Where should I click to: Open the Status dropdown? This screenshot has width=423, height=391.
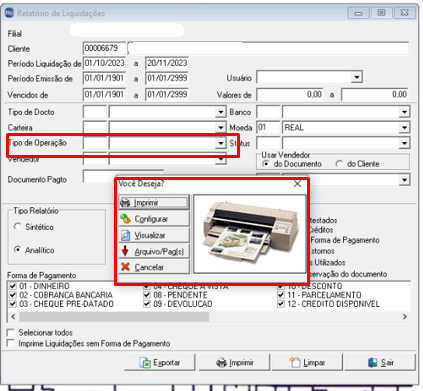(x=404, y=143)
